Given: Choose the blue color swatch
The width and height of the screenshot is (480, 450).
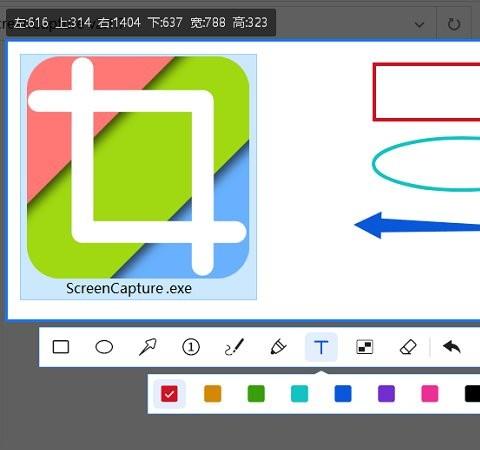Looking at the screenshot, I should tap(343, 394).
